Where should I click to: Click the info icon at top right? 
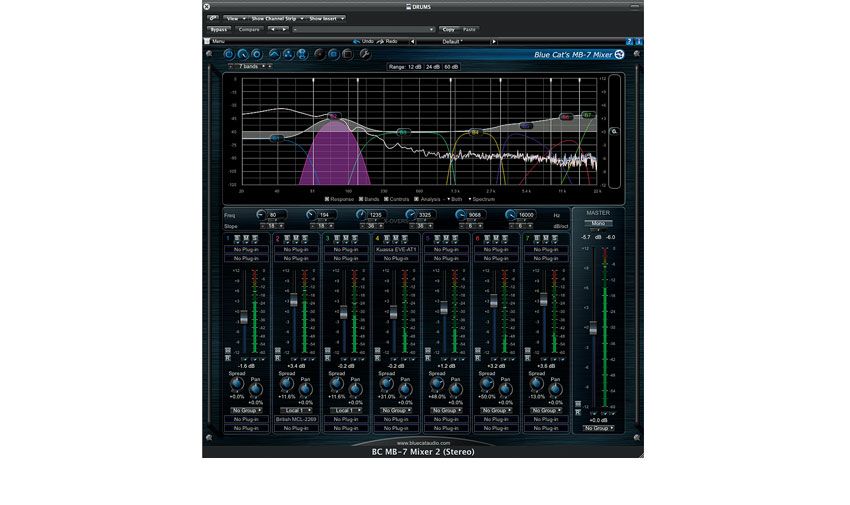click(639, 42)
